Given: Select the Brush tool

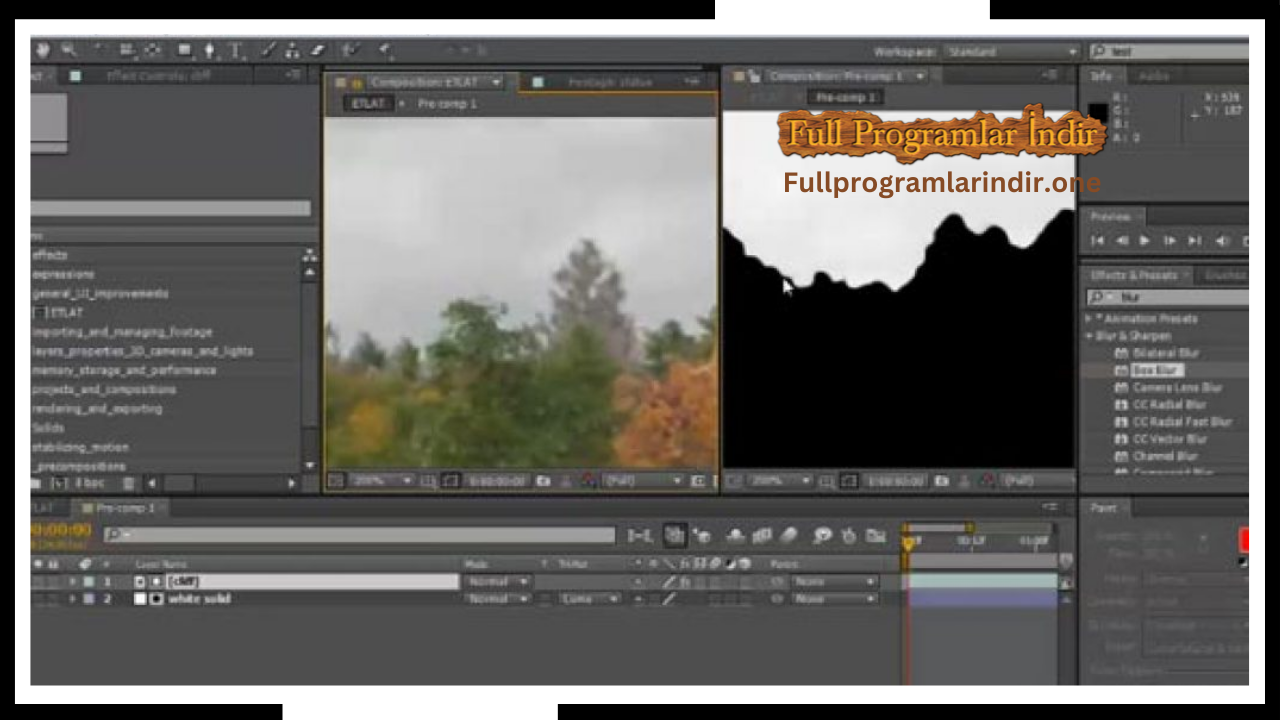Looking at the screenshot, I should 268,49.
